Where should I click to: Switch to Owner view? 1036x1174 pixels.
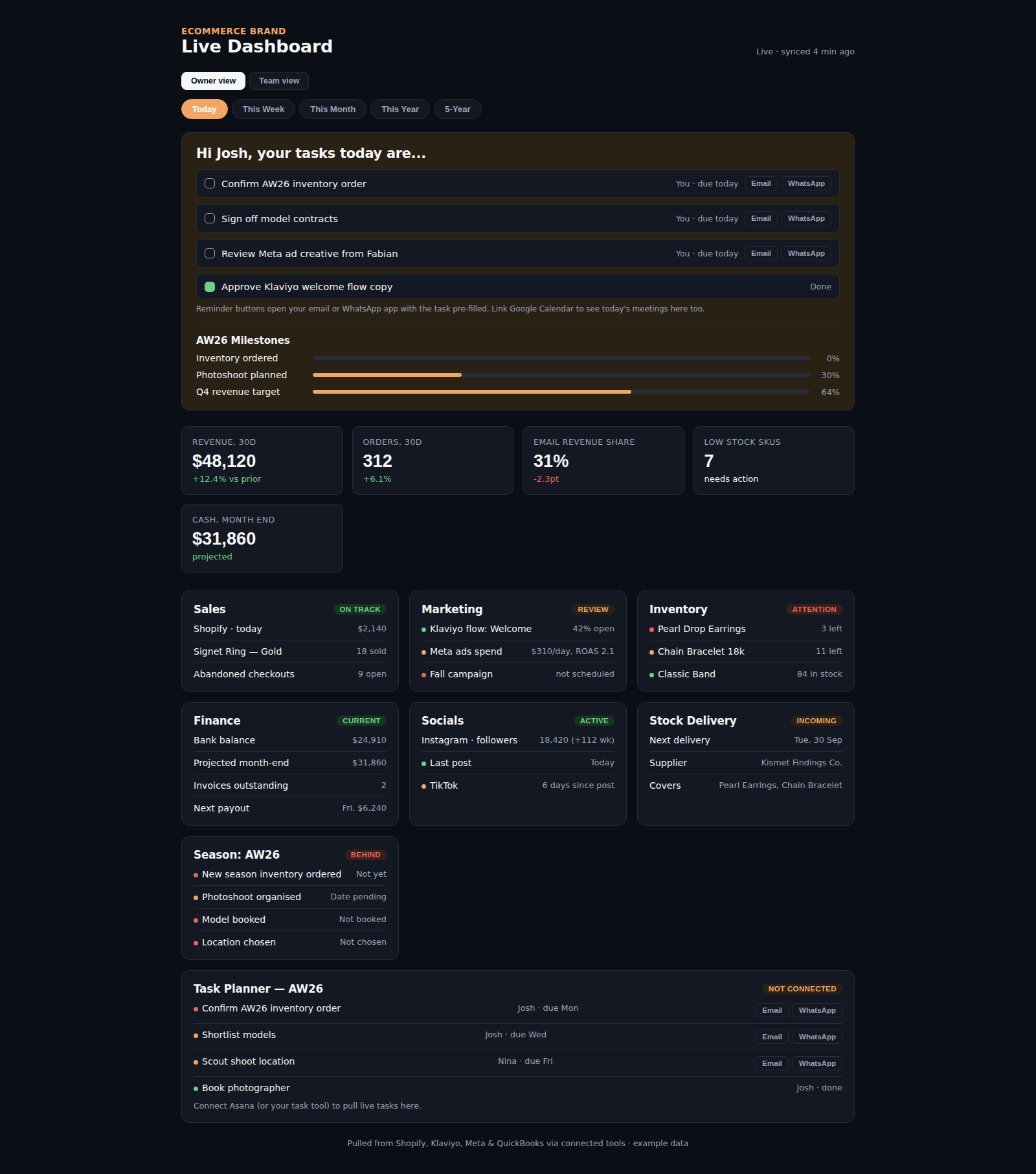[213, 81]
